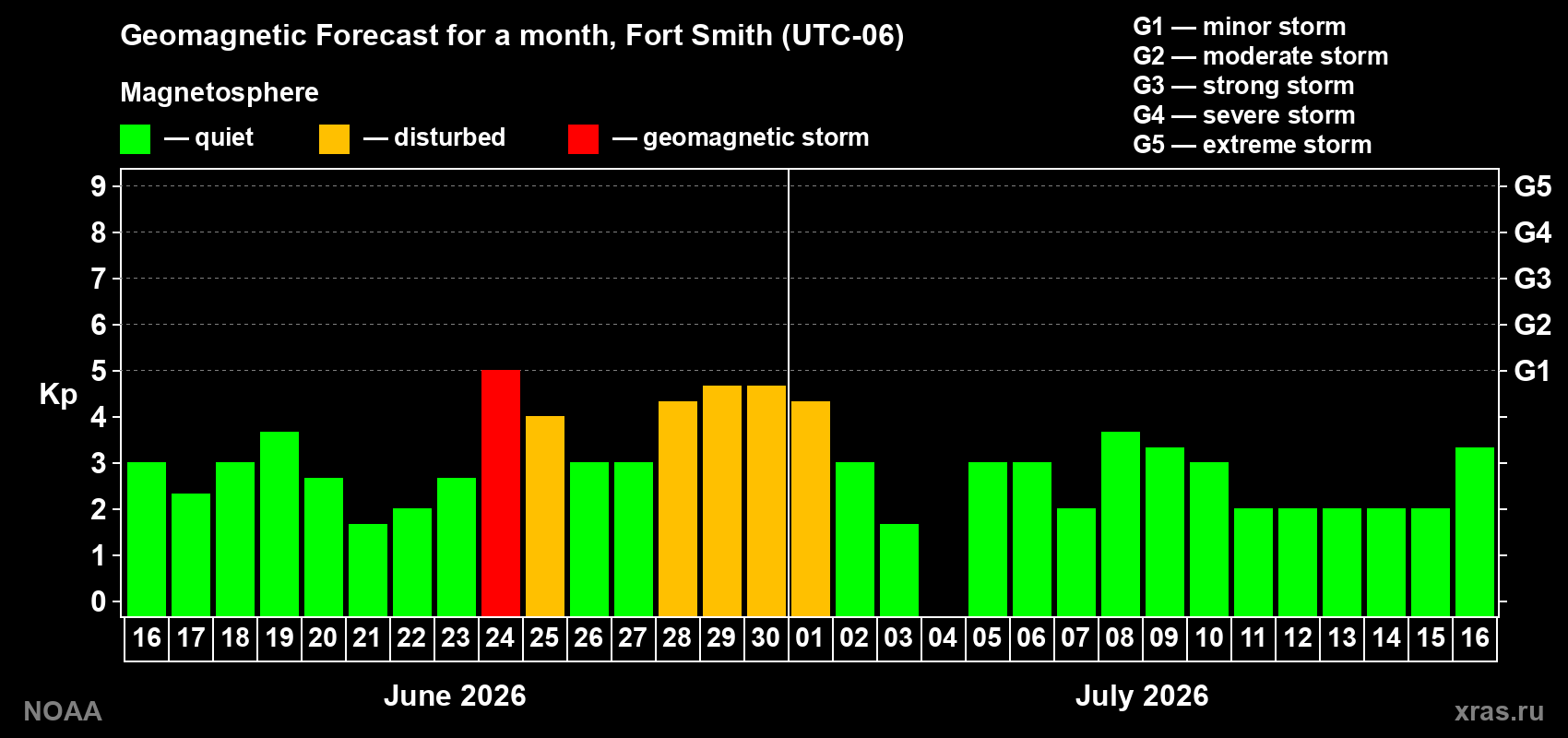Click the date label 16 in July
Image resolution: width=1568 pixels, height=738 pixels.
click(1474, 637)
